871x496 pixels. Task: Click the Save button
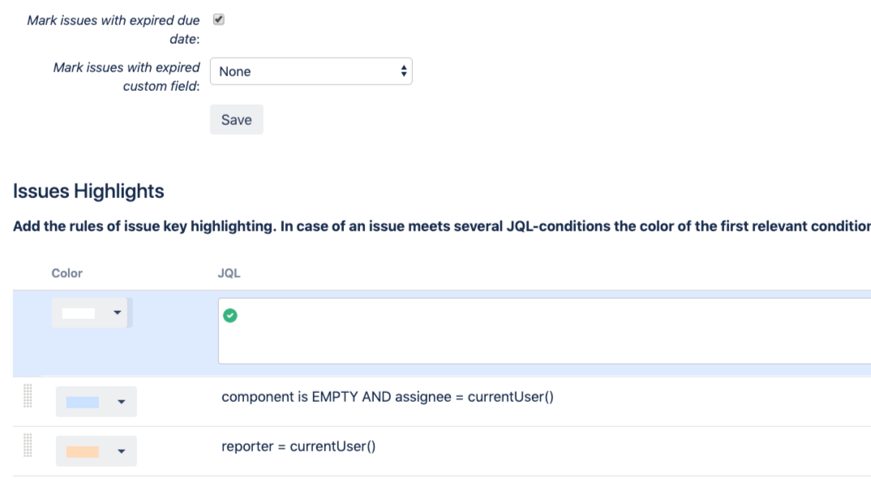[236, 120]
